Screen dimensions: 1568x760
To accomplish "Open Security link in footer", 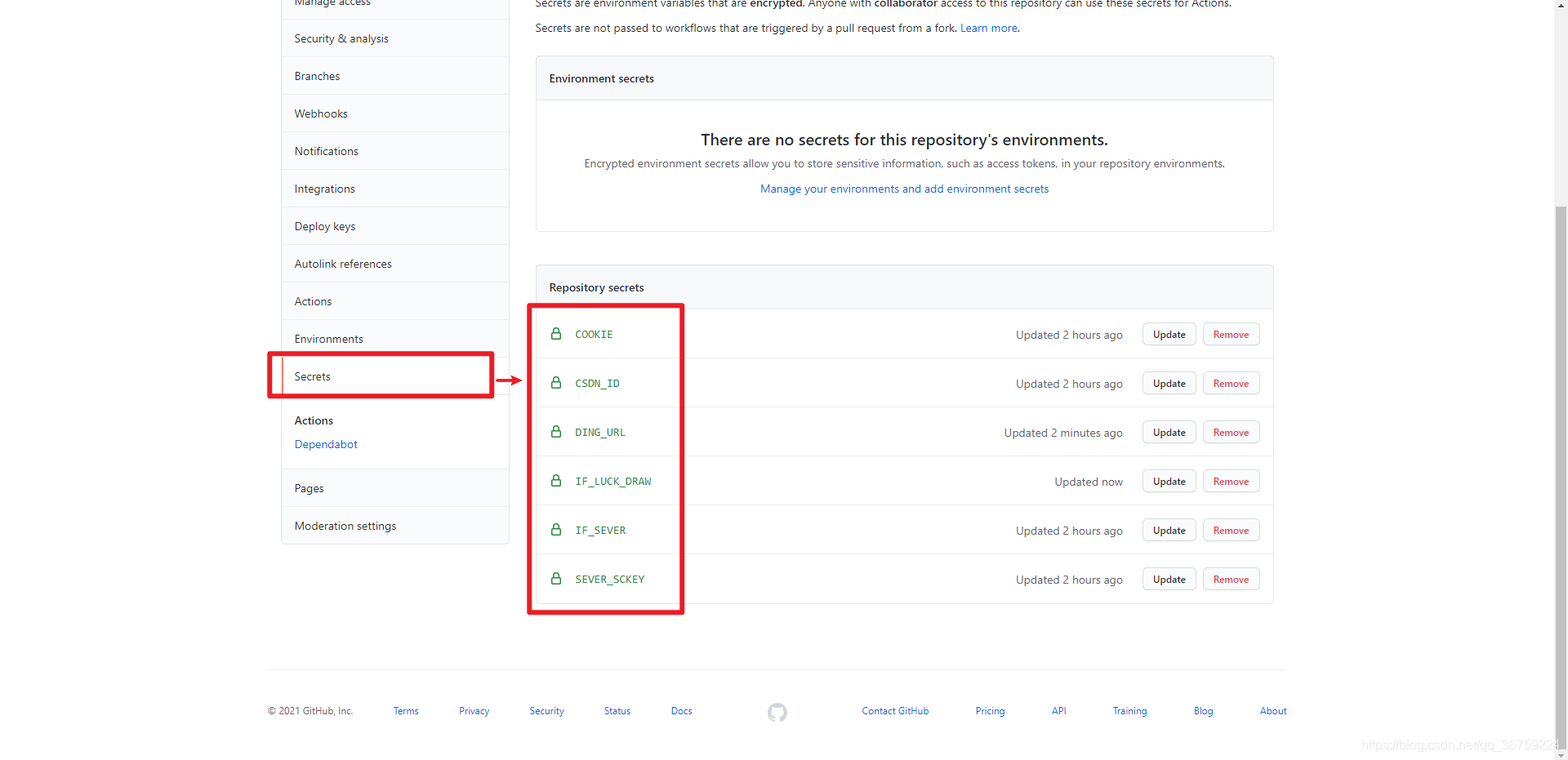I will [x=546, y=711].
